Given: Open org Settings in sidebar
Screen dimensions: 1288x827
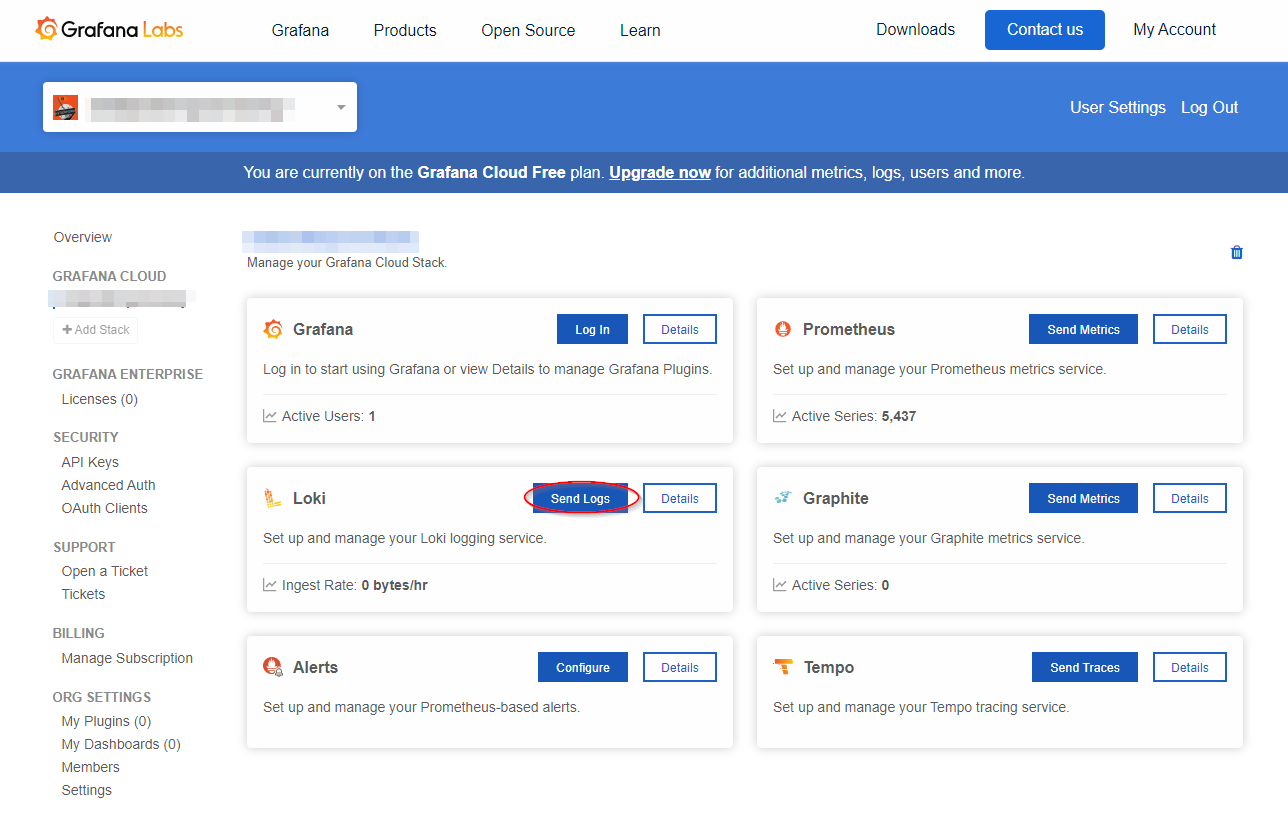Looking at the screenshot, I should tap(87, 790).
